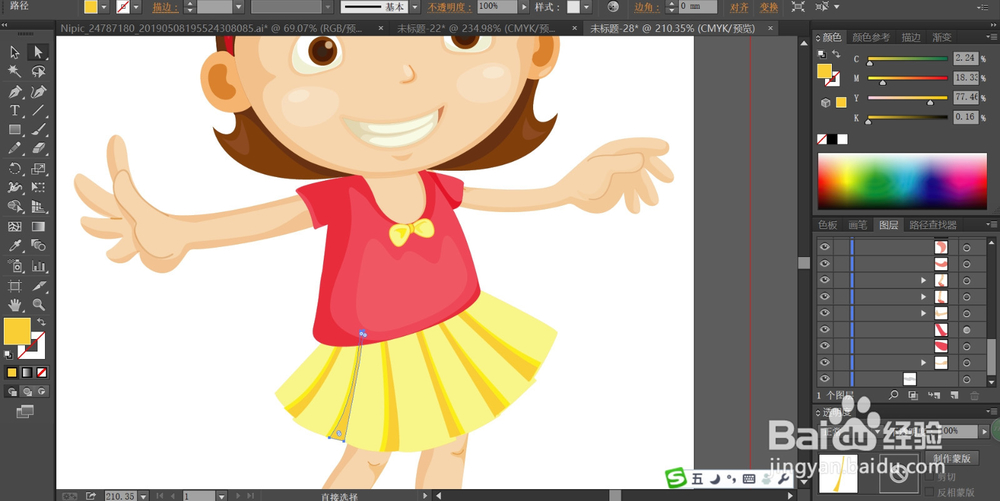Click the 对齐 (Align) link
The height and width of the screenshot is (501, 1000).
coord(739,7)
